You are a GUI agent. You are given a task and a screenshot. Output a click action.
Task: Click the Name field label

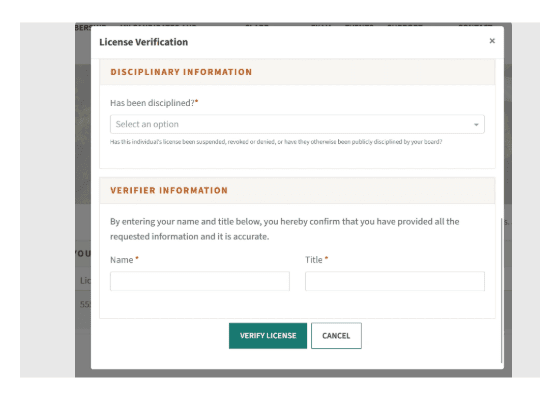coord(124,260)
